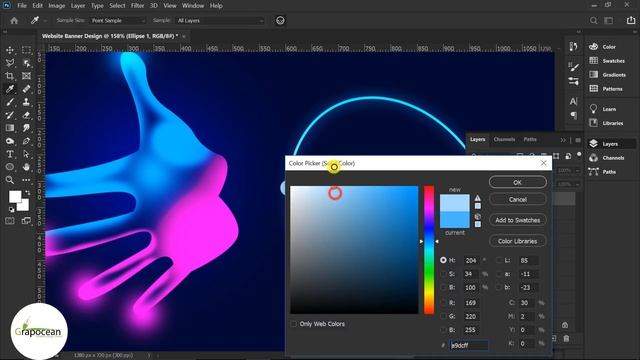This screenshot has height=360, width=640.
Task: Open the workspace switcher icon
Action: tap(609, 20)
